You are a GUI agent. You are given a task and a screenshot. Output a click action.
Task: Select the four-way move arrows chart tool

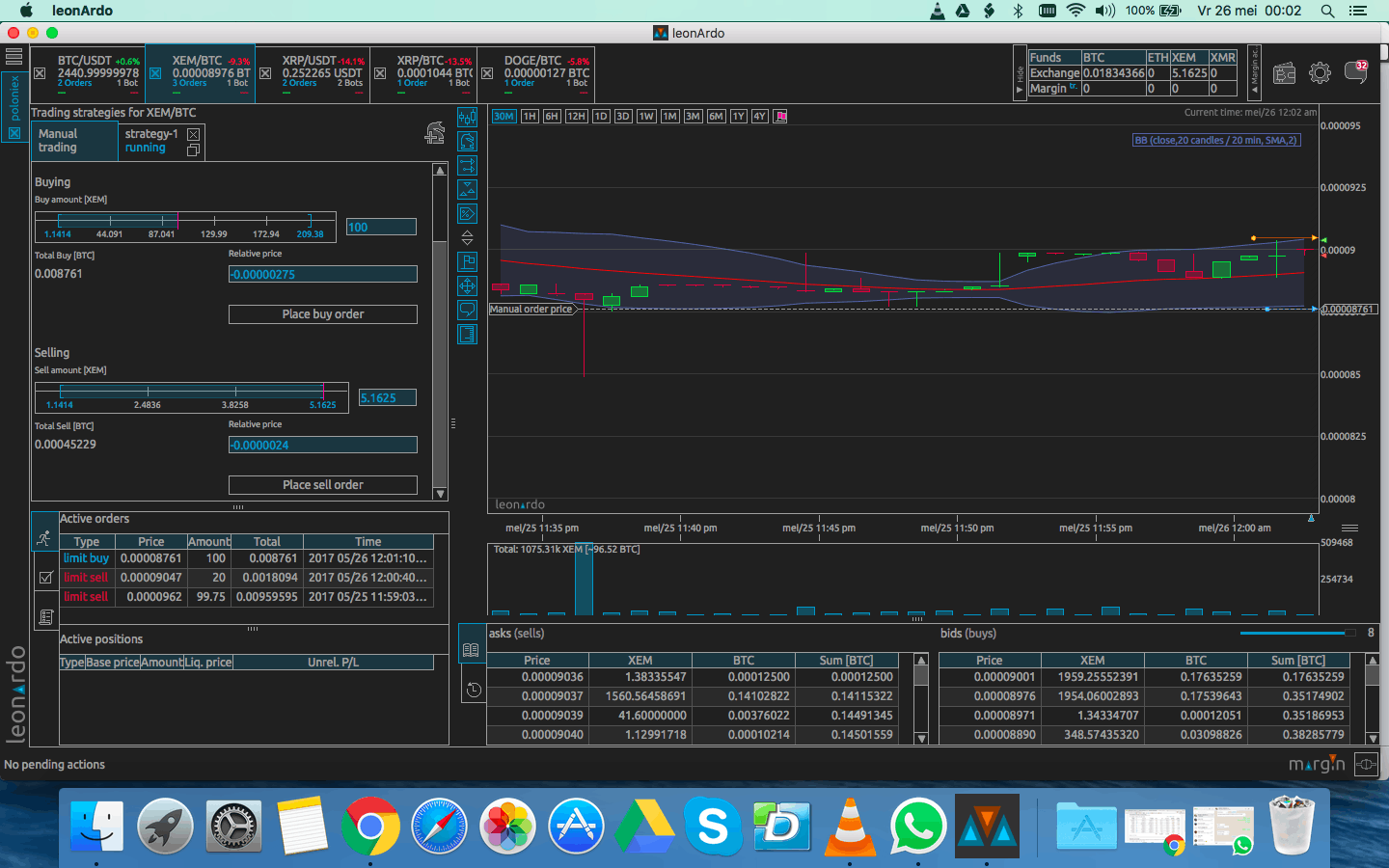[468, 285]
